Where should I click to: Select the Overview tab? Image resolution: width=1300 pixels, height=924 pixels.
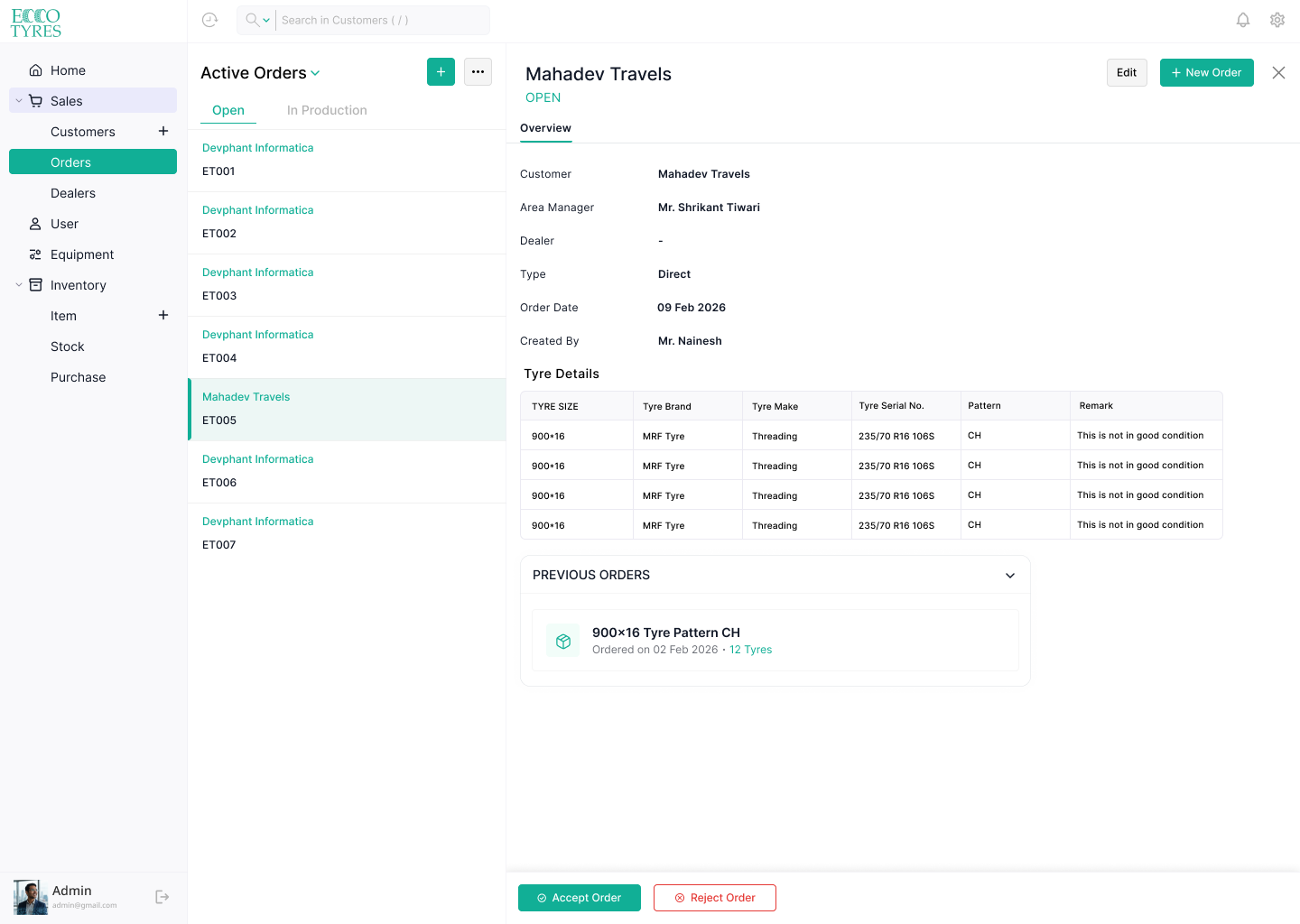[545, 128]
